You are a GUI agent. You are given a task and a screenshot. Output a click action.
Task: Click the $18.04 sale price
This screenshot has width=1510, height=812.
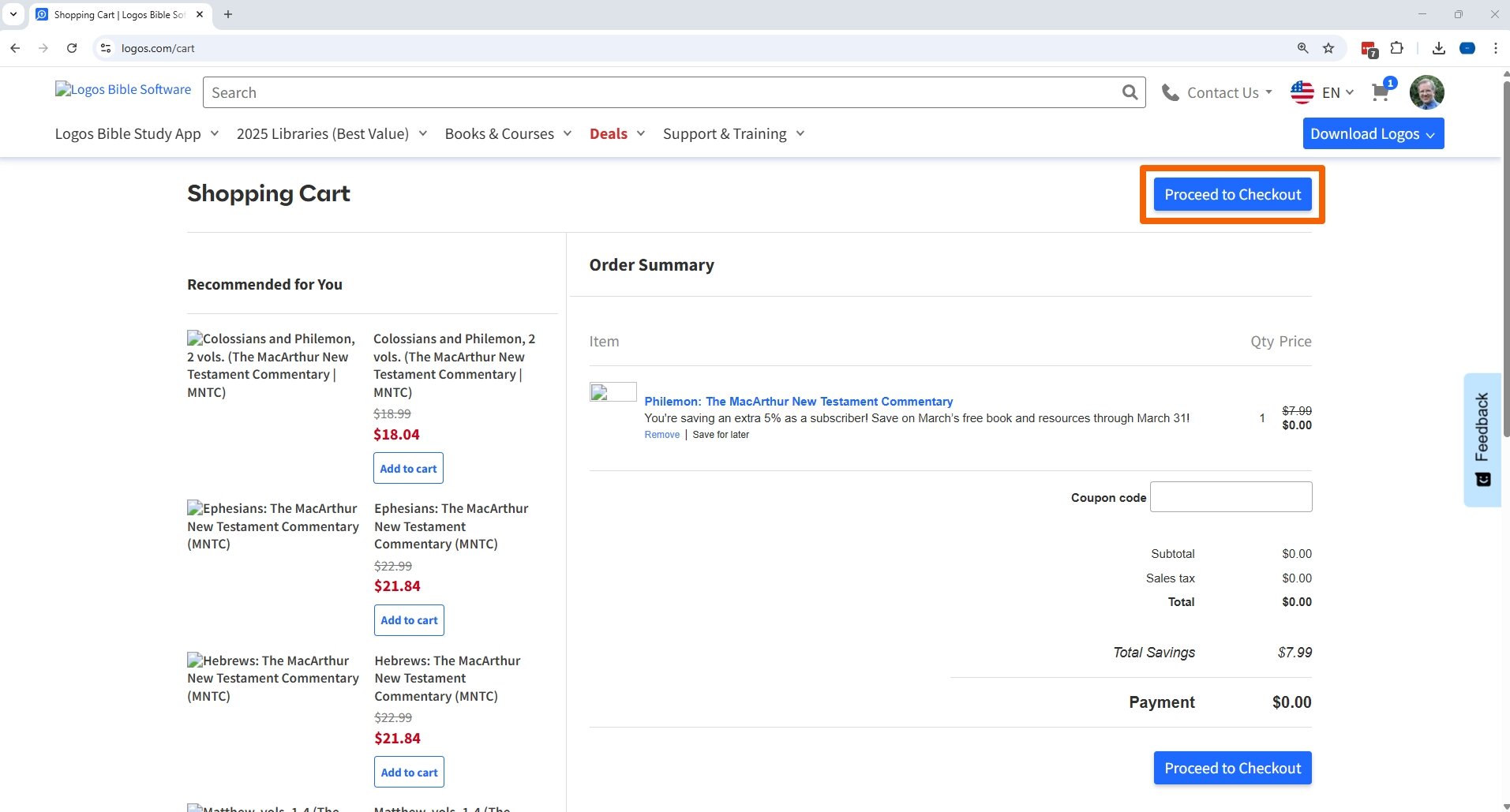[x=396, y=435]
